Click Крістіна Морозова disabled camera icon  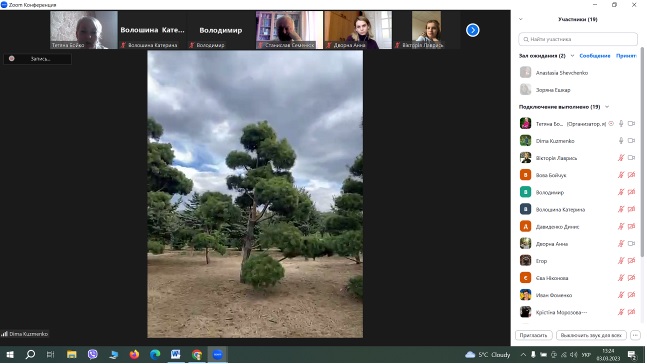coord(631,312)
